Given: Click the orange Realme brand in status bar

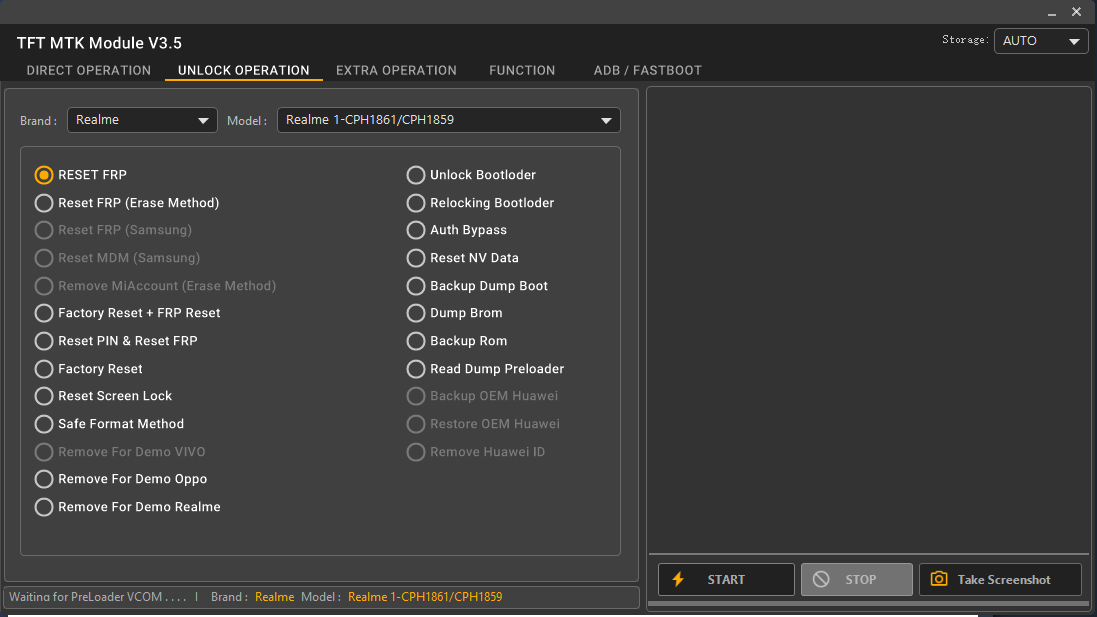Looking at the screenshot, I should pyautogui.click(x=274, y=597).
